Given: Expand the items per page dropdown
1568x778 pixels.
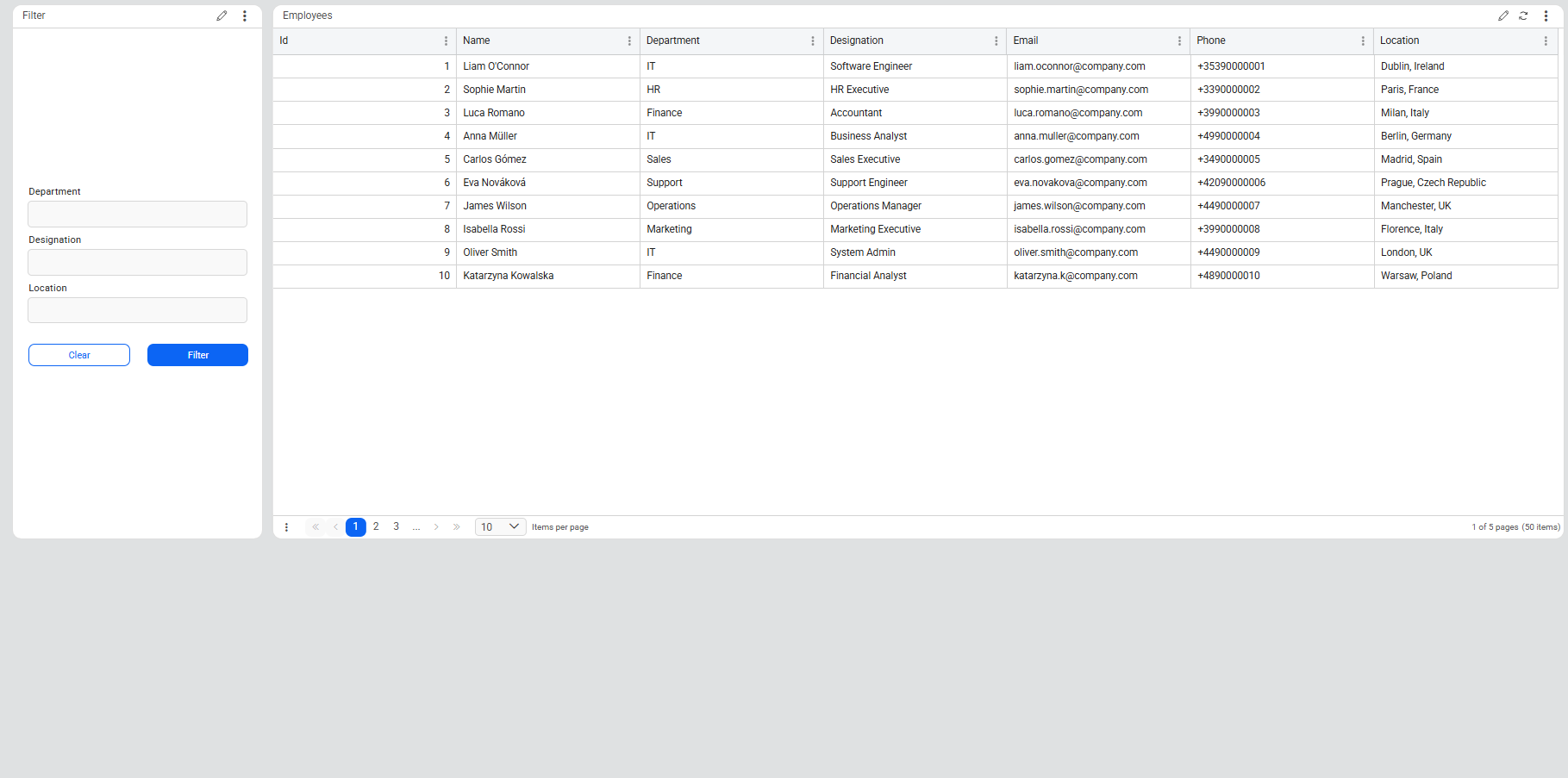Looking at the screenshot, I should [500, 527].
